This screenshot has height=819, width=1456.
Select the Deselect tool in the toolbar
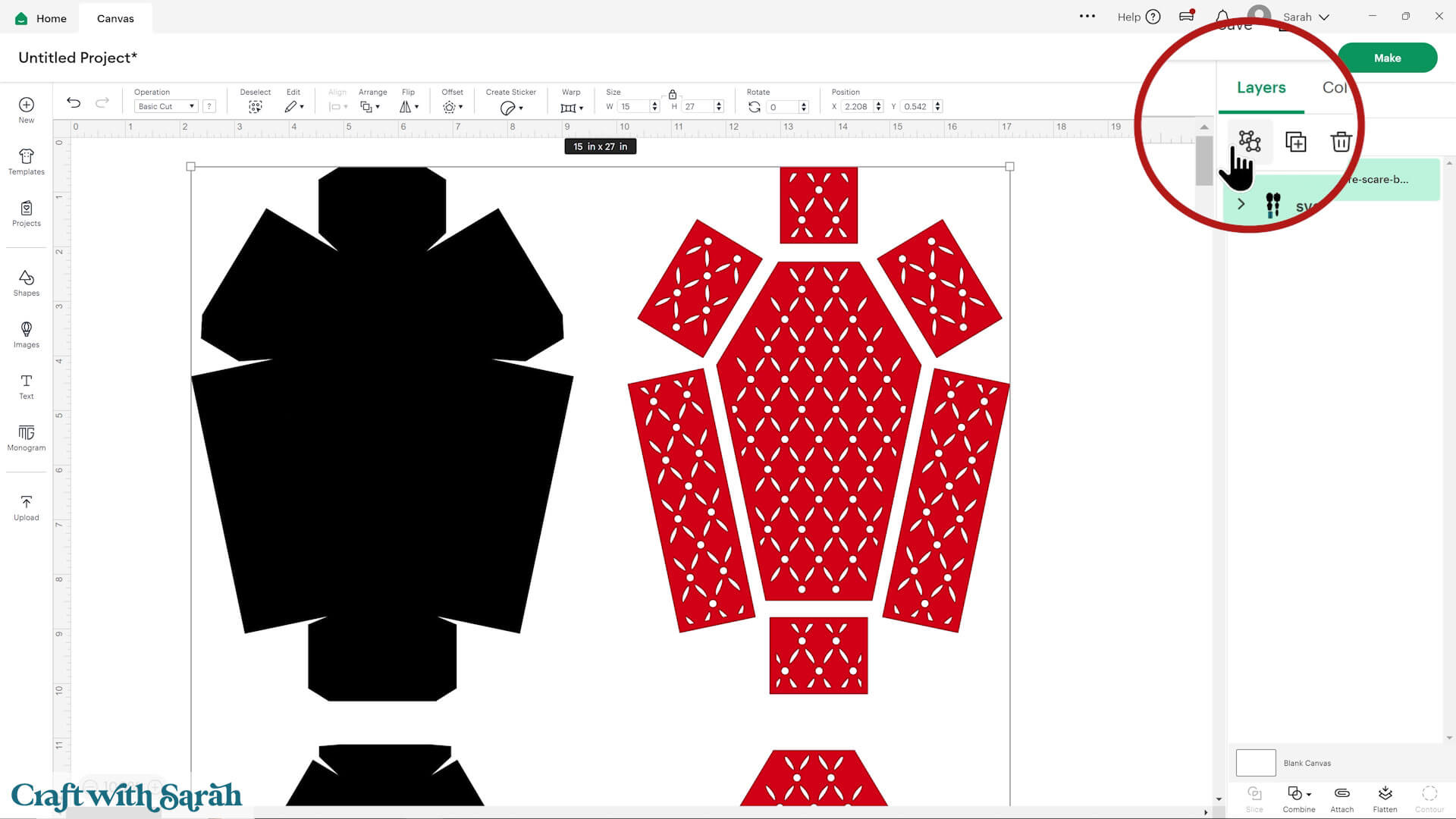pos(256,106)
